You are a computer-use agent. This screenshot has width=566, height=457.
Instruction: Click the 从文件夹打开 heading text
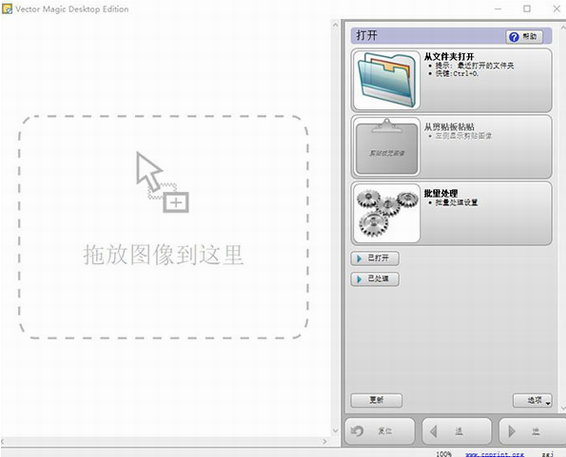tap(449, 57)
